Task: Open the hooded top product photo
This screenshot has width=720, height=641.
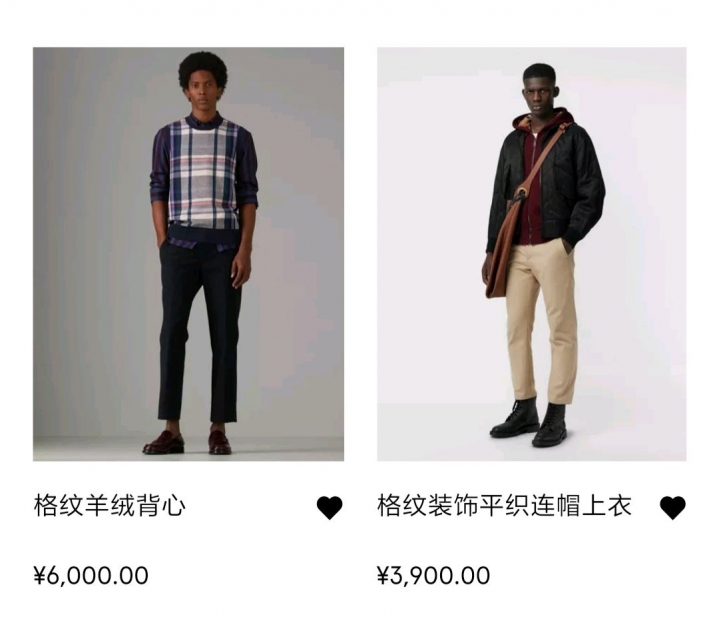Action: [532, 254]
